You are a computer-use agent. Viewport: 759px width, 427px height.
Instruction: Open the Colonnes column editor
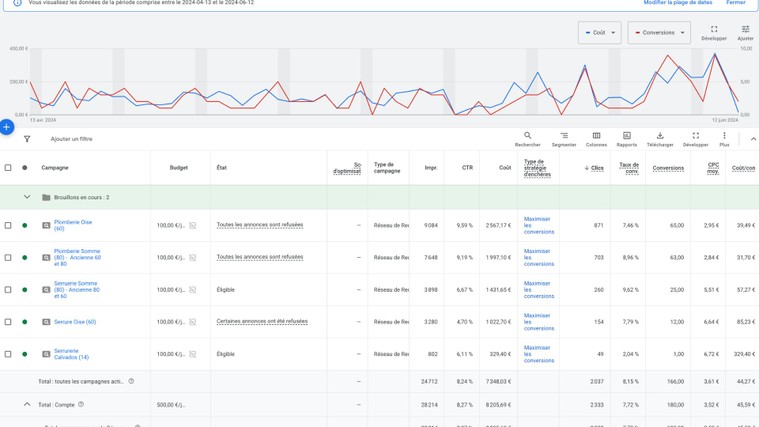(x=596, y=136)
